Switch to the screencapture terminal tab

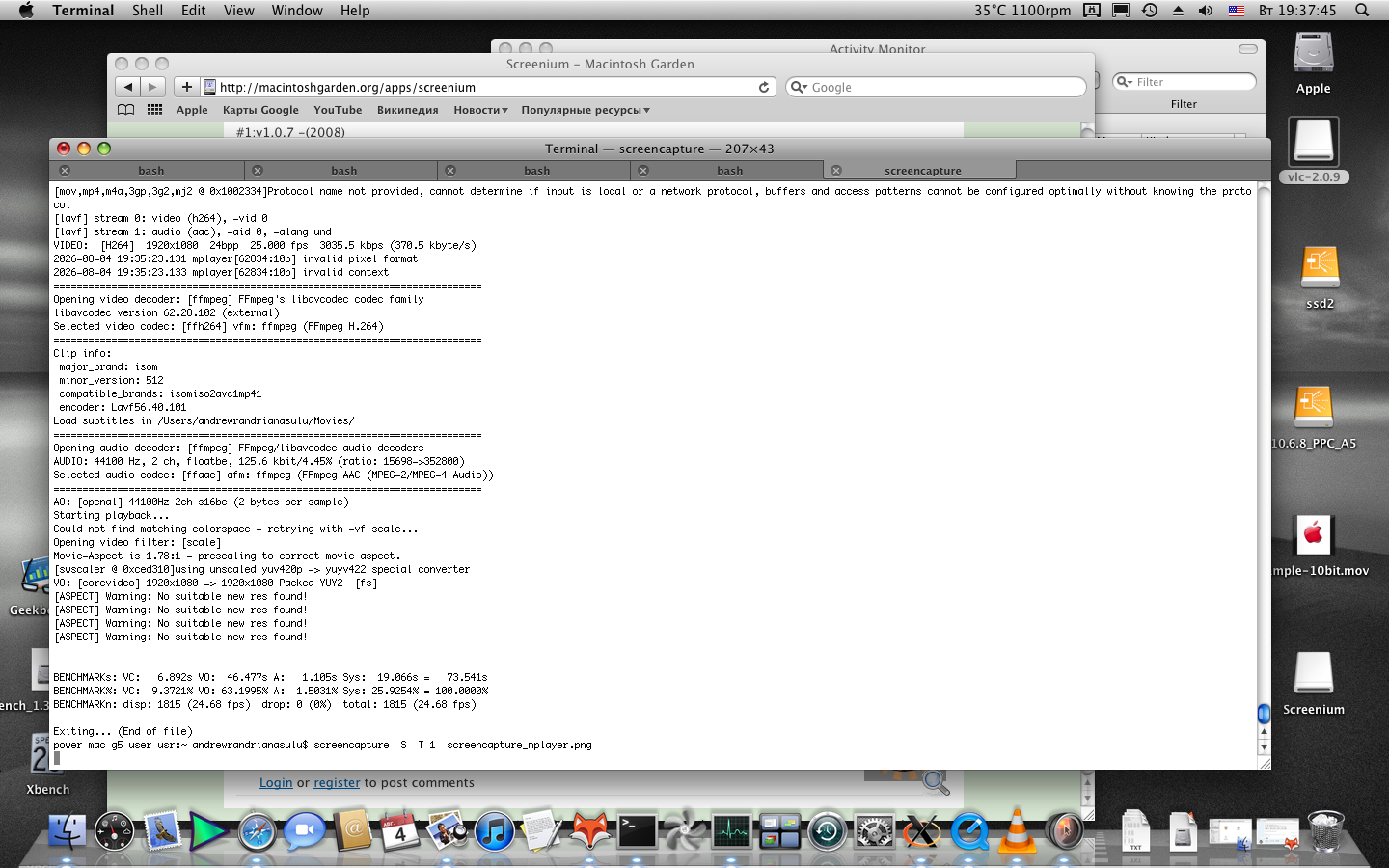(922, 171)
